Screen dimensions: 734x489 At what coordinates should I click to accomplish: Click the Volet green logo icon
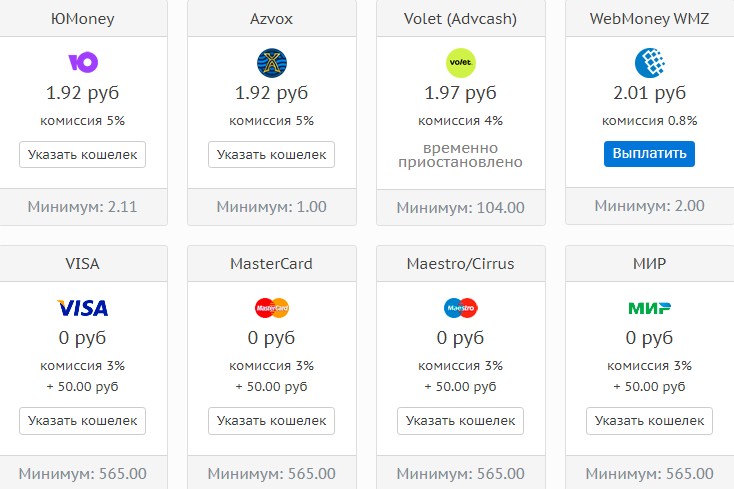(461, 63)
